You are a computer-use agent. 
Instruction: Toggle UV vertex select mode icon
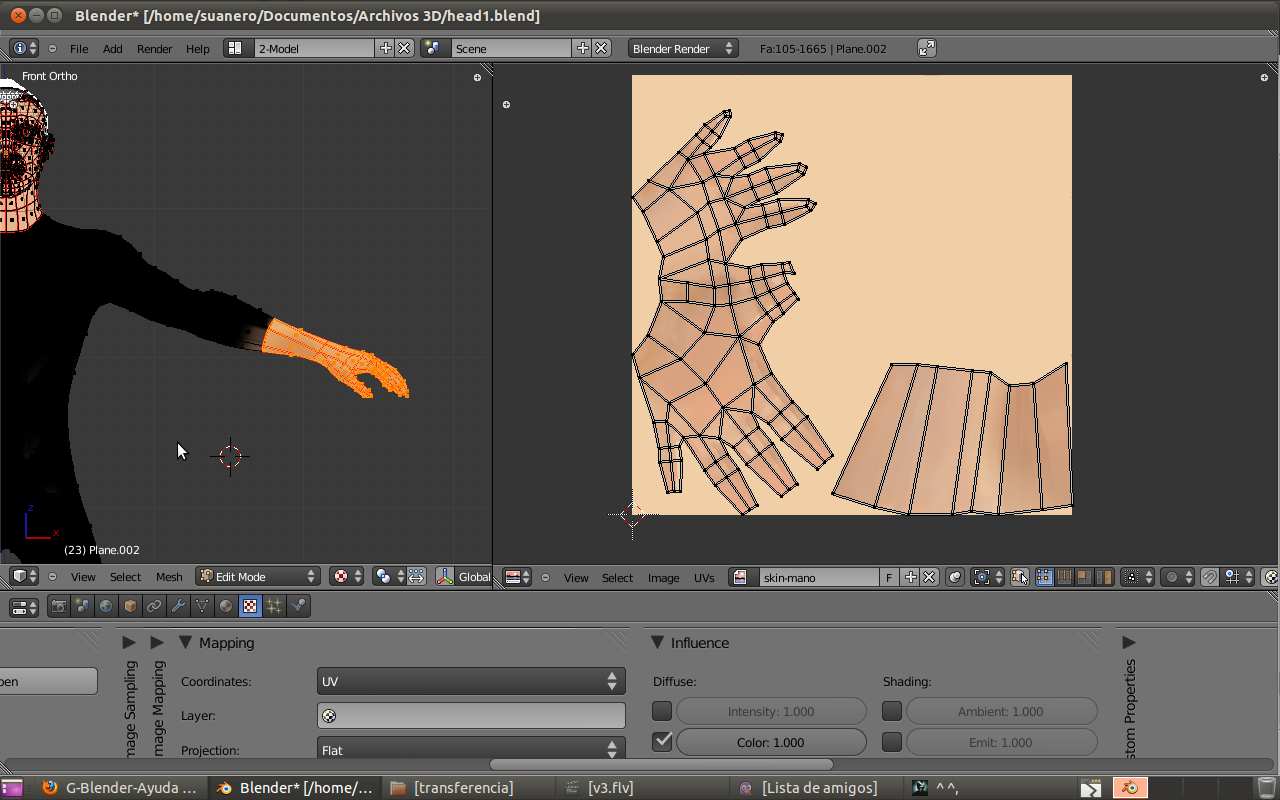(1045, 577)
